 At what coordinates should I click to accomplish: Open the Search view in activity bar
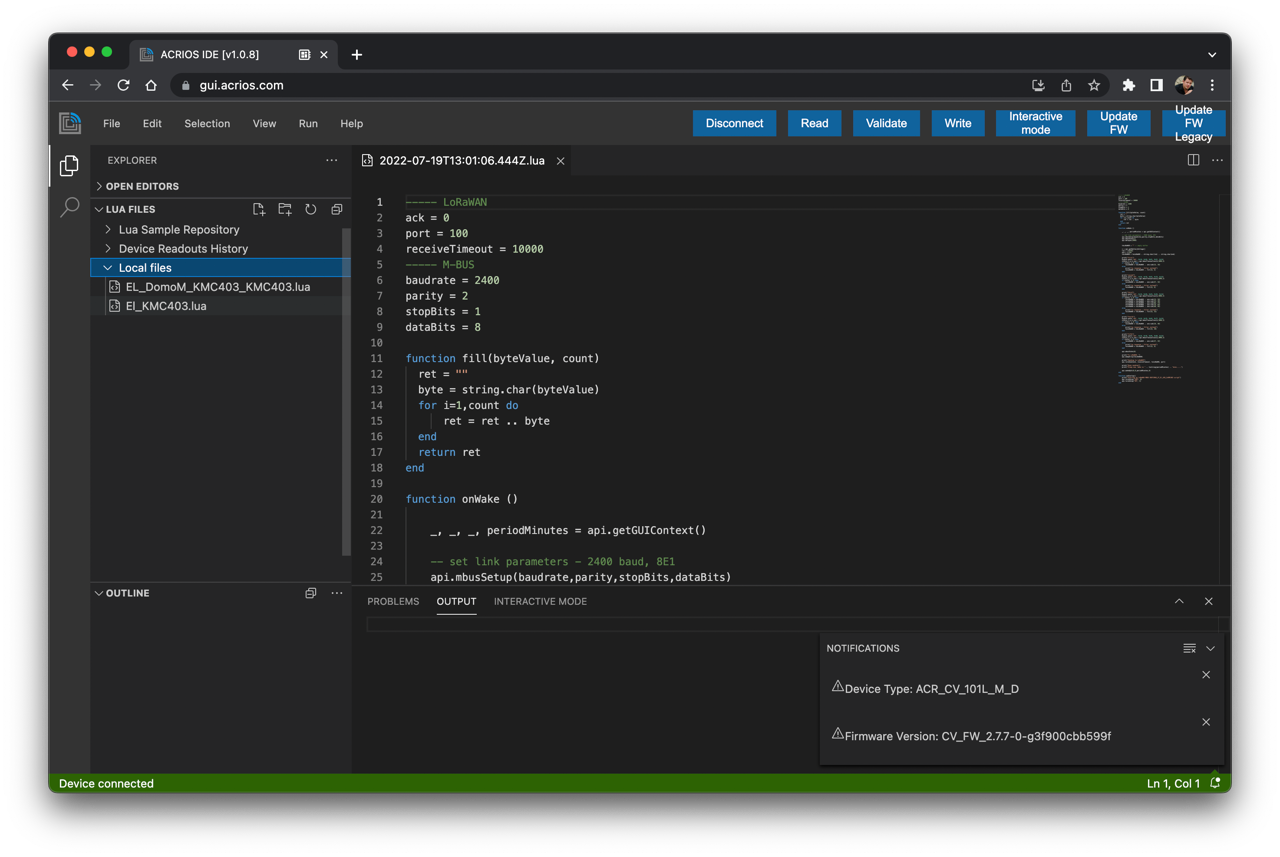coord(69,207)
